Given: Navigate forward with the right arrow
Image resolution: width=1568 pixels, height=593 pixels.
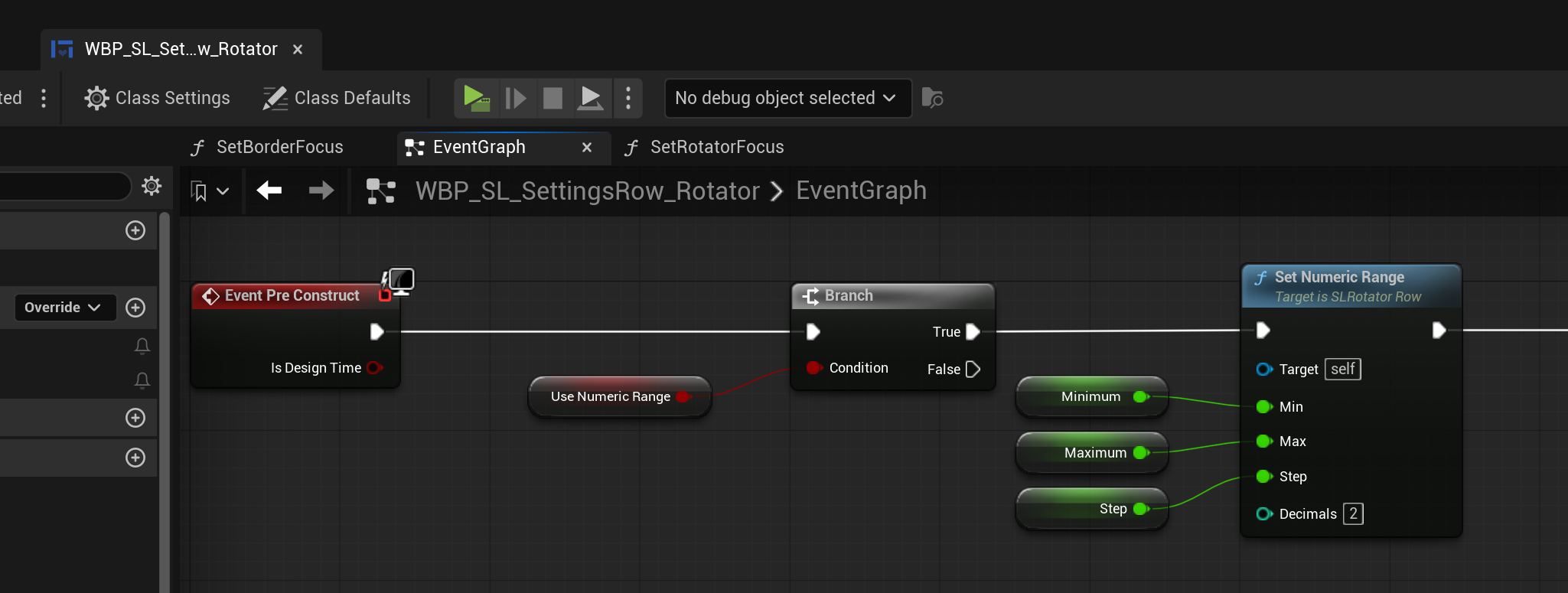Looking at the screenshot, I should click(321, 191).
